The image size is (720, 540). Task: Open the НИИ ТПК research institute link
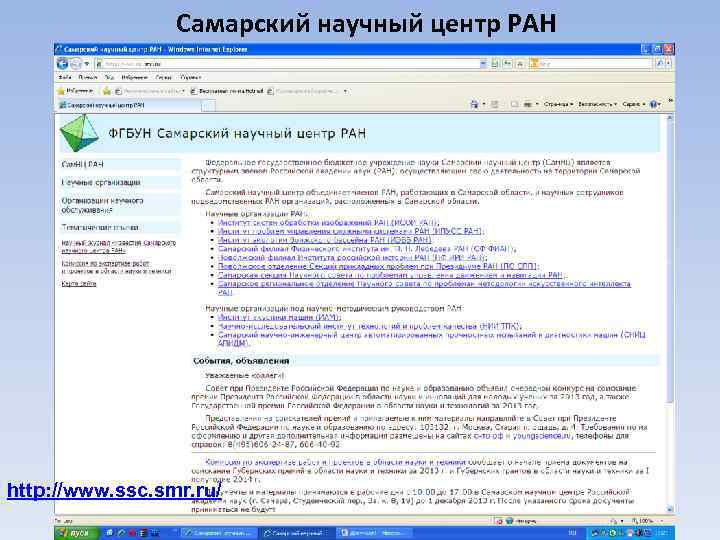370,326
